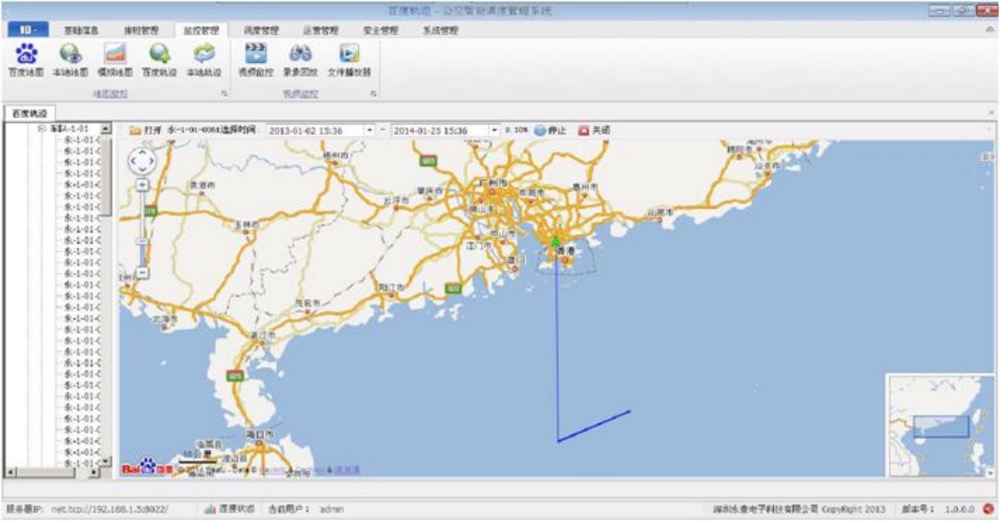Click the blue application menu button

(x=28, y=29)
